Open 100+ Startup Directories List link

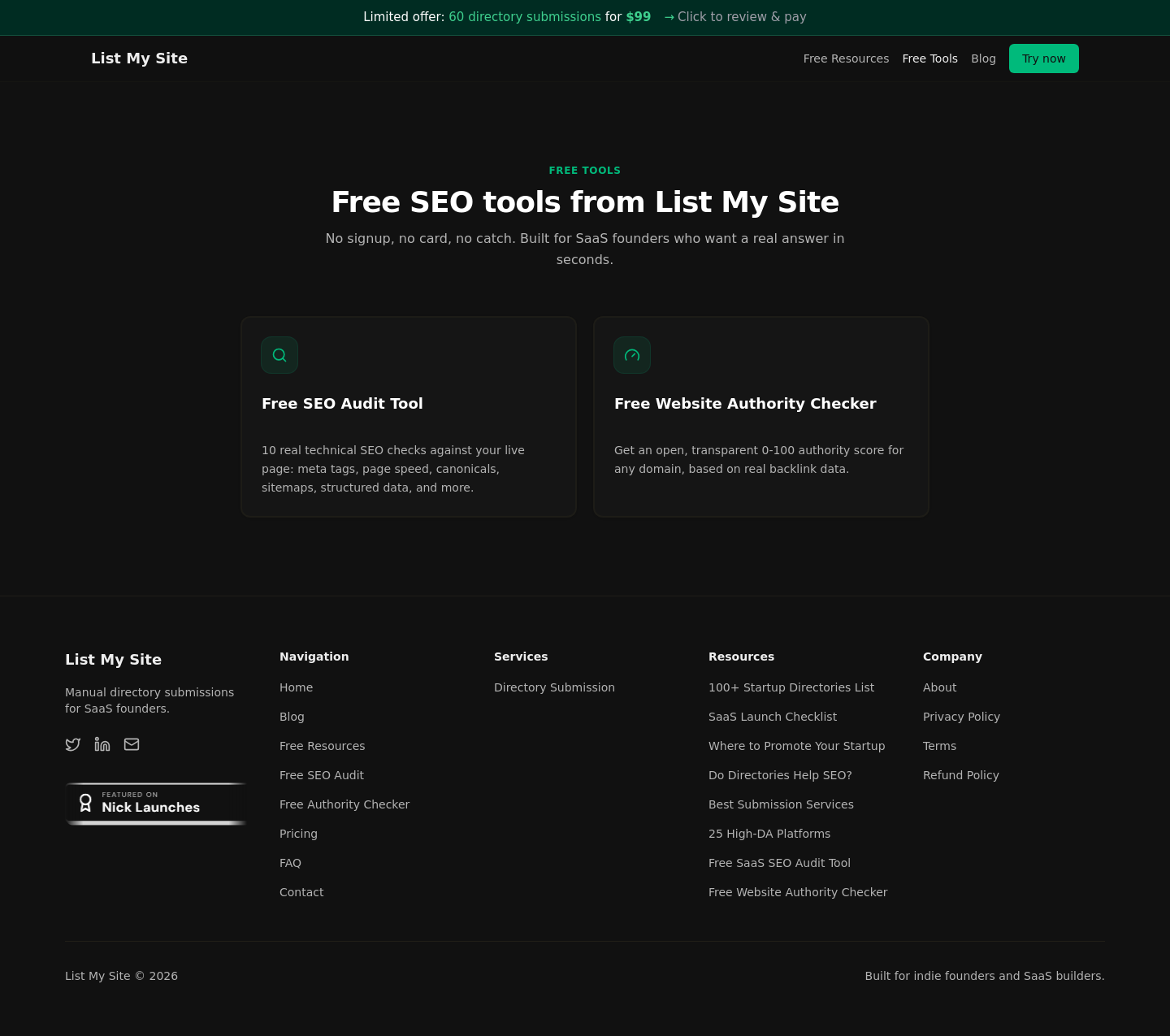click(x=791, y=687)
